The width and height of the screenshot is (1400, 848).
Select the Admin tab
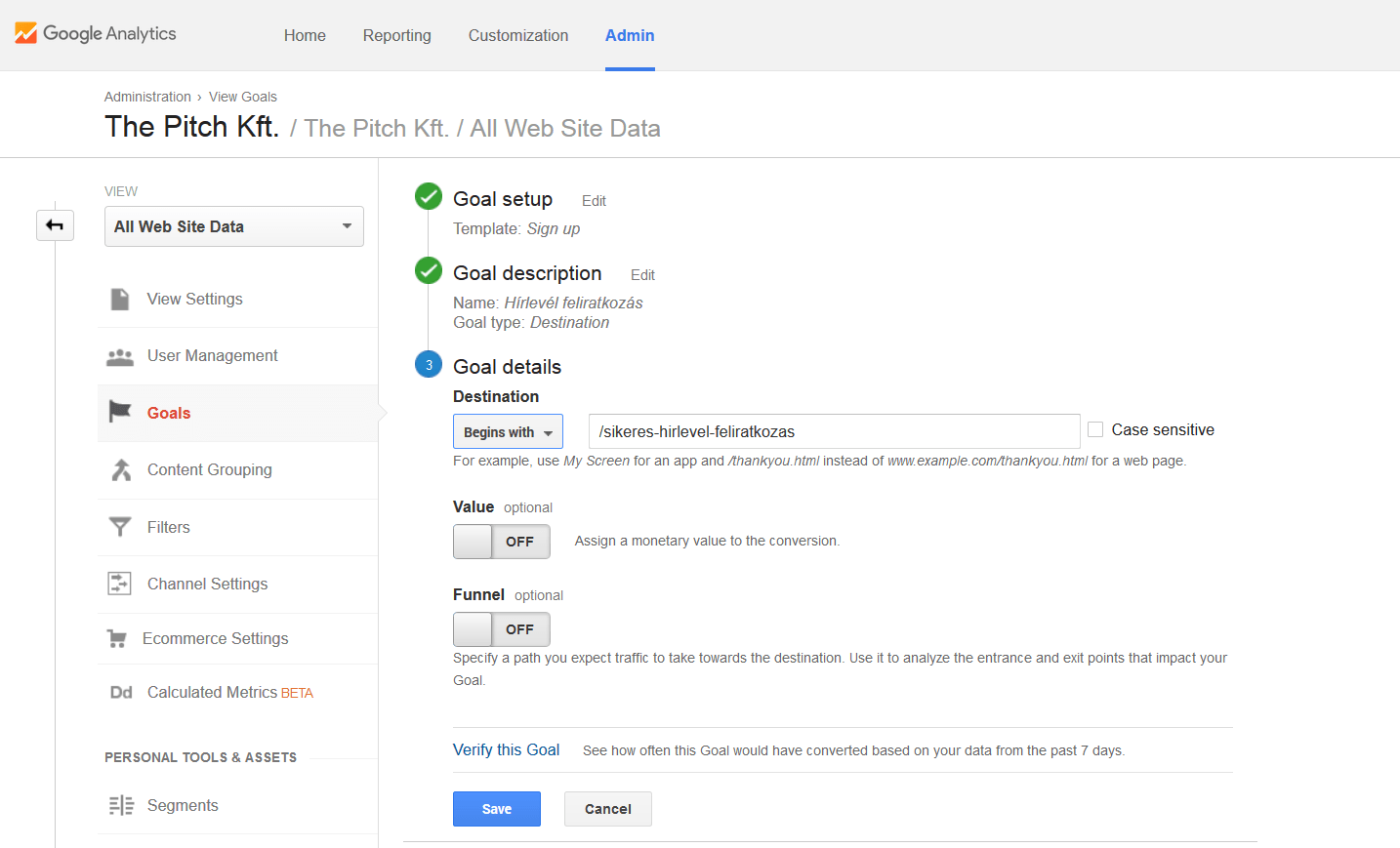point(630,35)
